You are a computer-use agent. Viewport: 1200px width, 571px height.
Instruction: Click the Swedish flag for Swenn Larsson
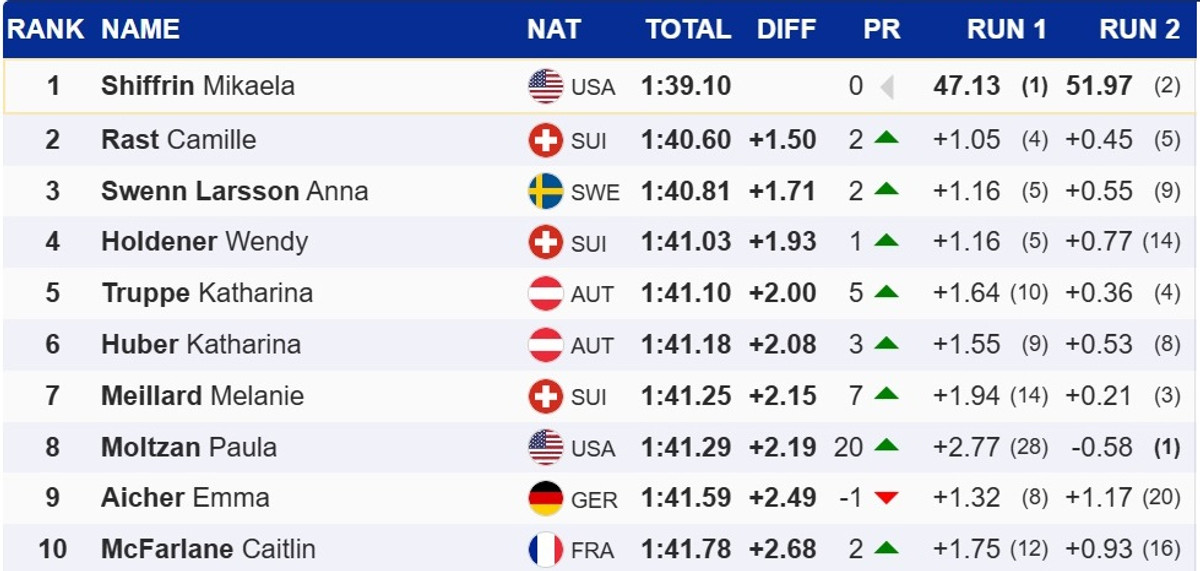pos(546,191)
